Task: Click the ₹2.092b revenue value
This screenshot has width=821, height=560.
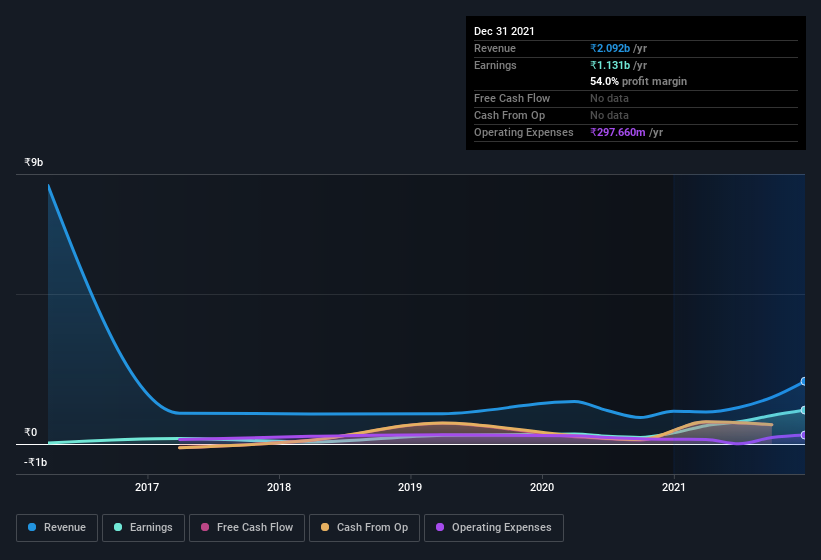Action: [x=610, y=48]
